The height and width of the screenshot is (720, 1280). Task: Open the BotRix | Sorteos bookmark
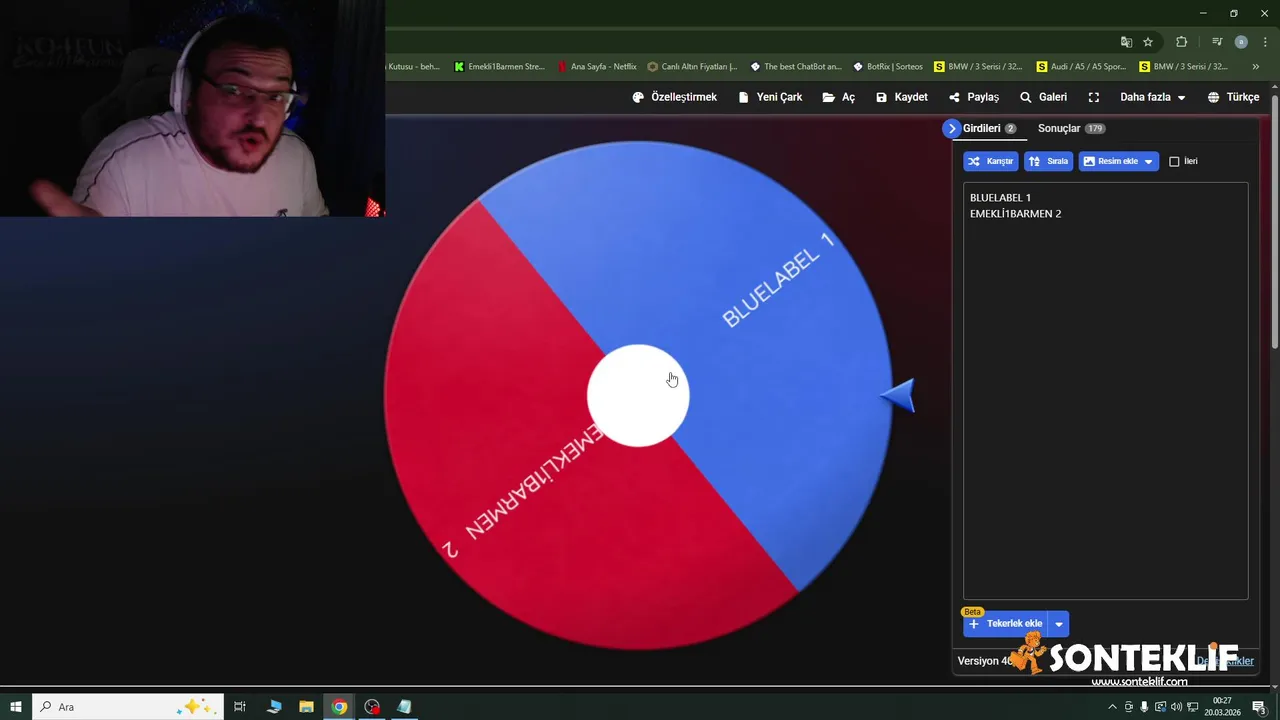pos(888,67)
